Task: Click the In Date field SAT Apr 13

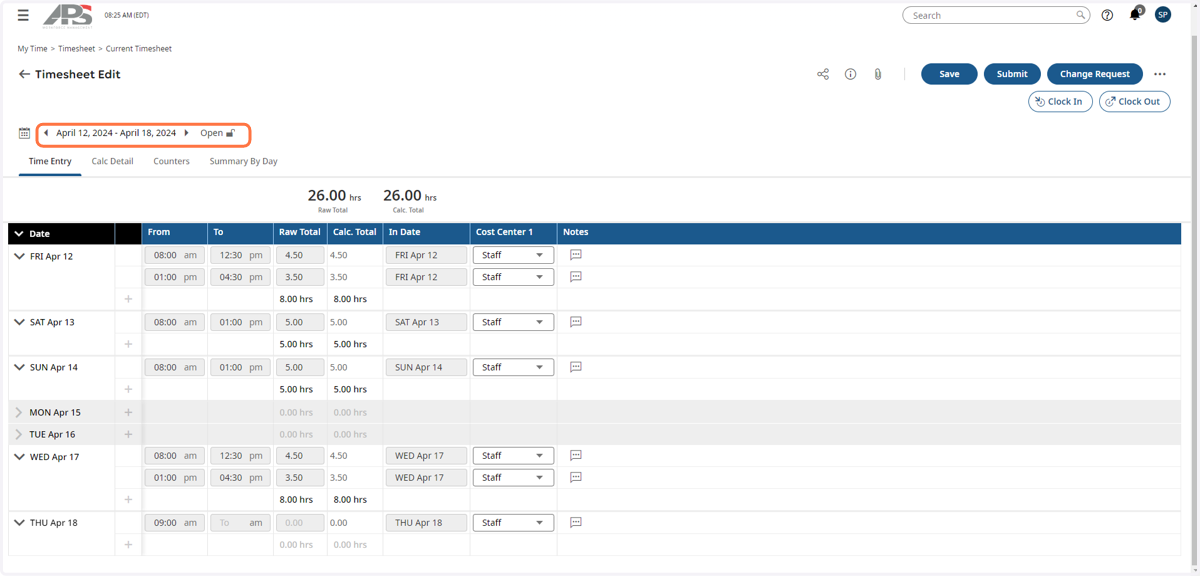Action: (426, 322)
